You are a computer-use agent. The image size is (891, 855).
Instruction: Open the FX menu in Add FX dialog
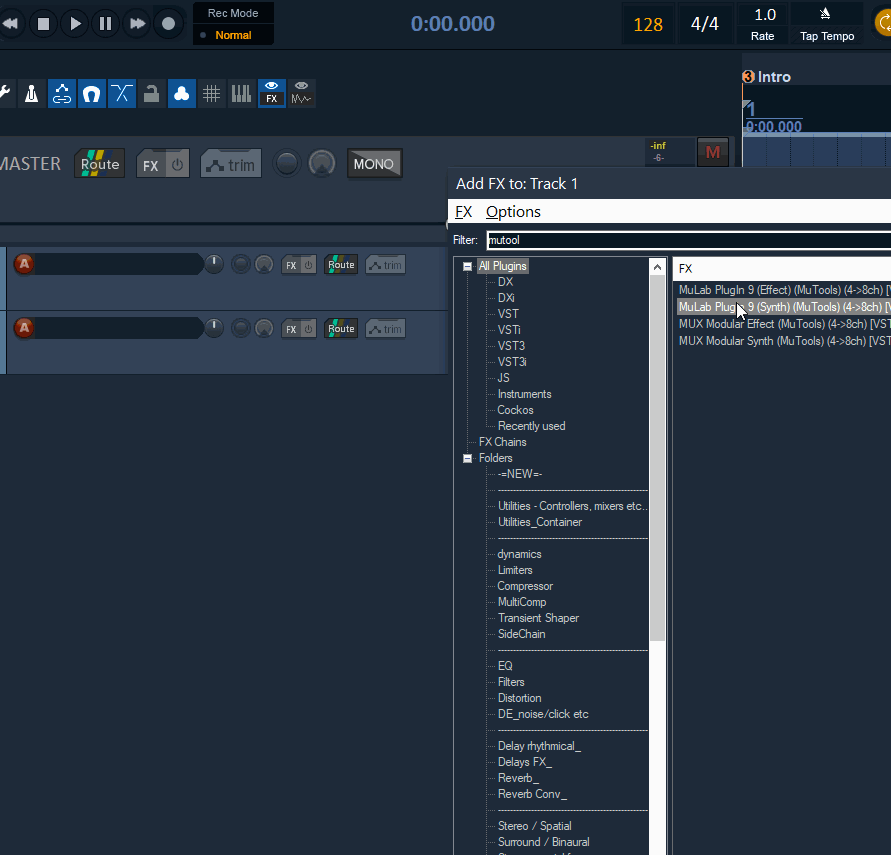click(463, 212)
